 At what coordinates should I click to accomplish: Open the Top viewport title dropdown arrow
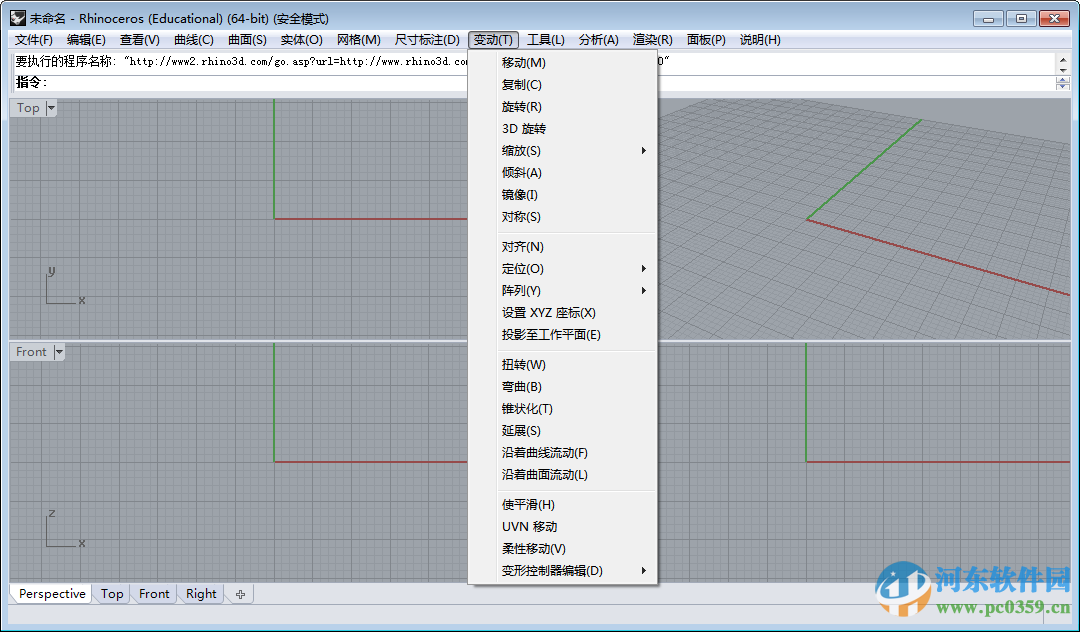pos(51,108)
